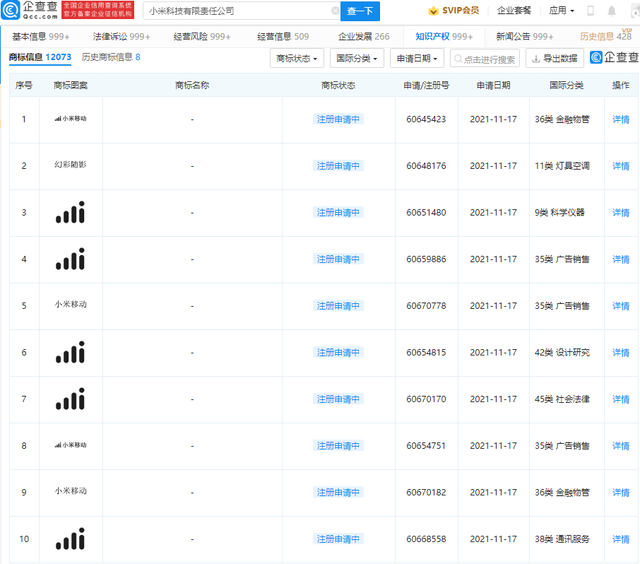
Task: Click the mobile phone icon in header
Action: click(x=589, y=11)
